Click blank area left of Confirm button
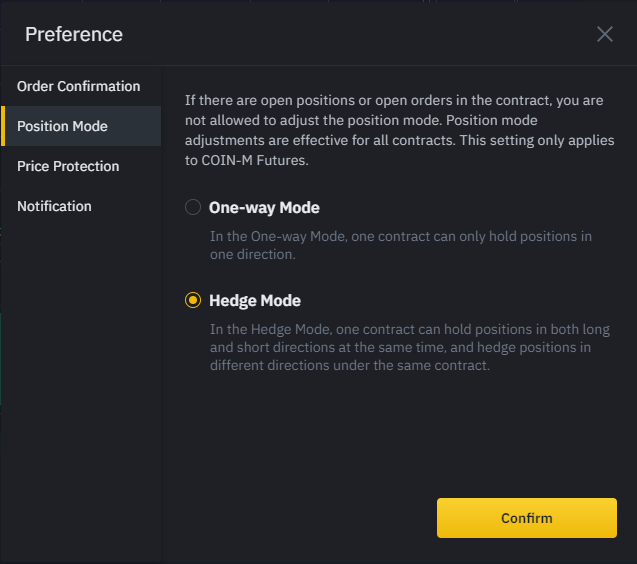 300,518
